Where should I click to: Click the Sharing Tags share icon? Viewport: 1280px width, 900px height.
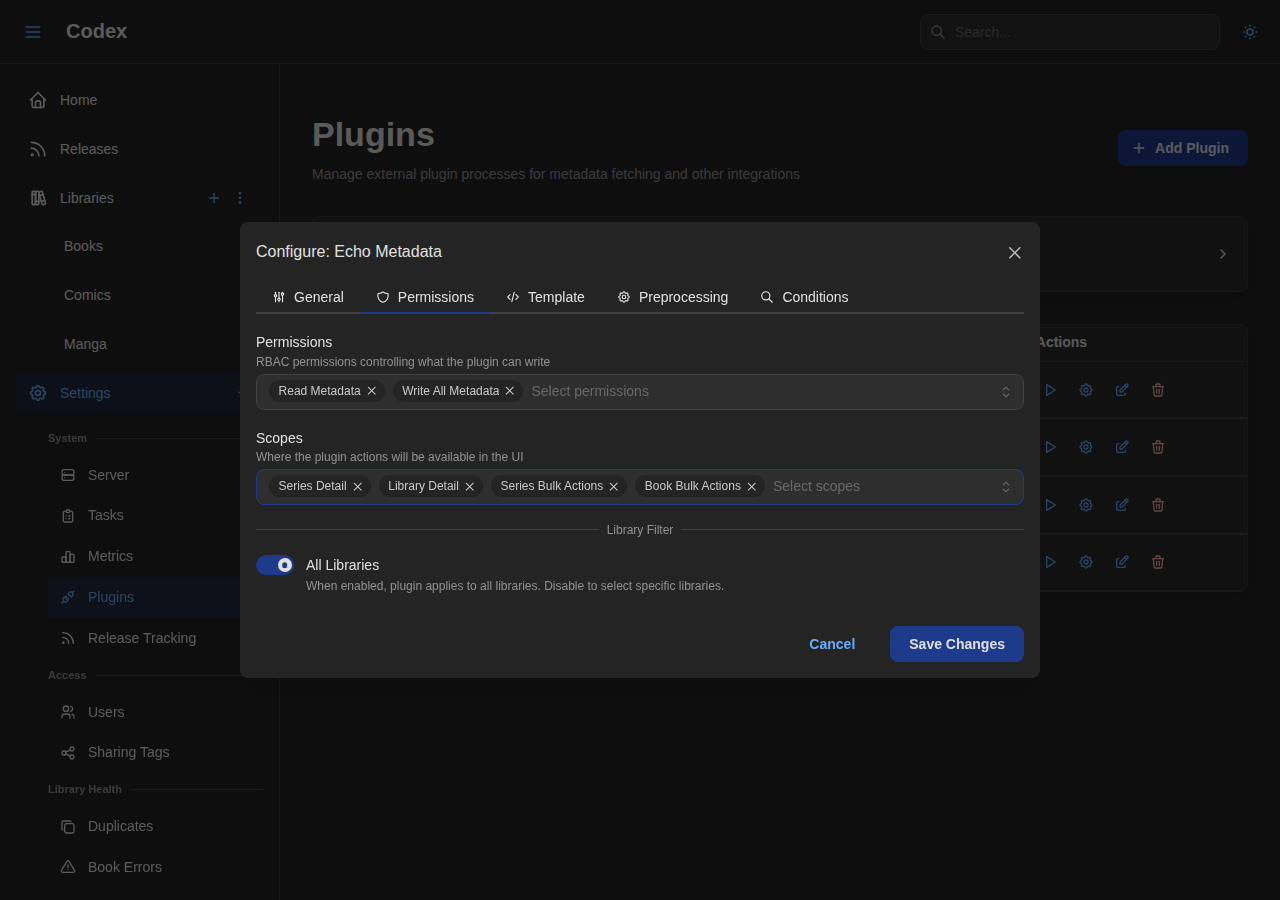click(x=68, y=752)
